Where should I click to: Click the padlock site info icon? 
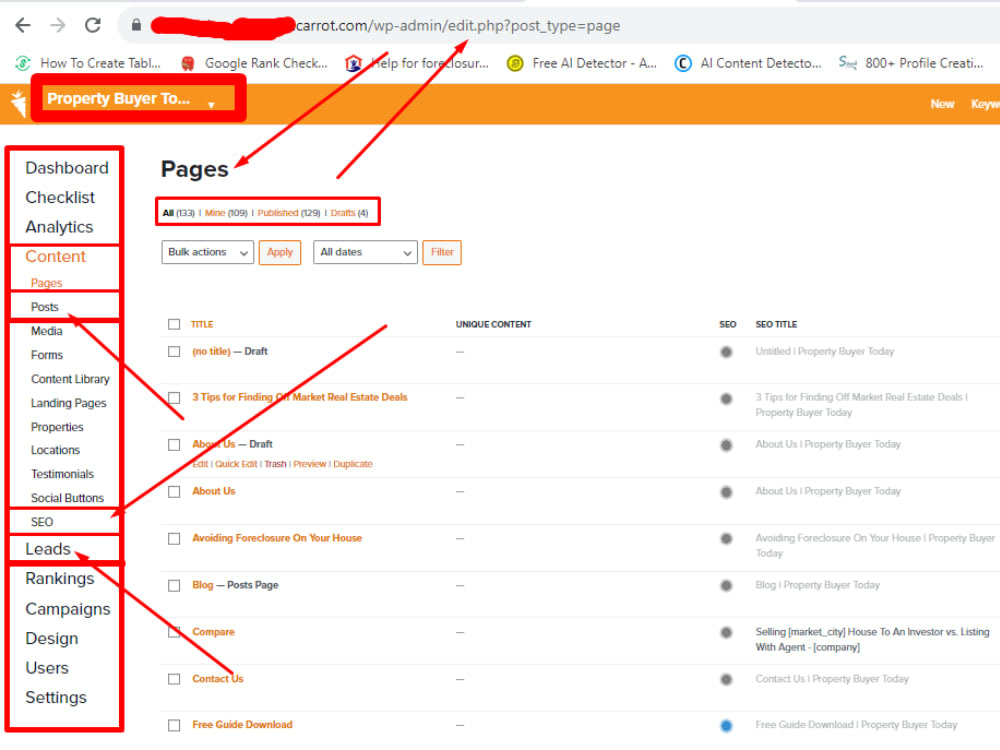(x=136, y=26)
